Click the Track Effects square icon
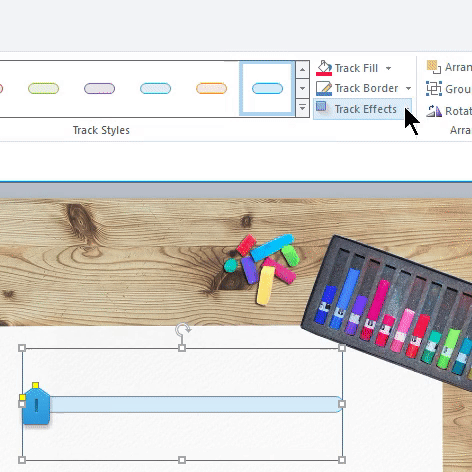 tap(321, 106)
